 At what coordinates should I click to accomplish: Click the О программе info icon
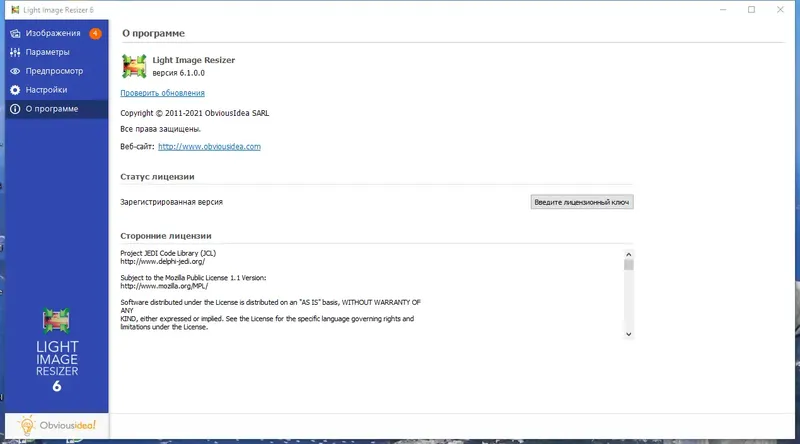pos(15,109)
